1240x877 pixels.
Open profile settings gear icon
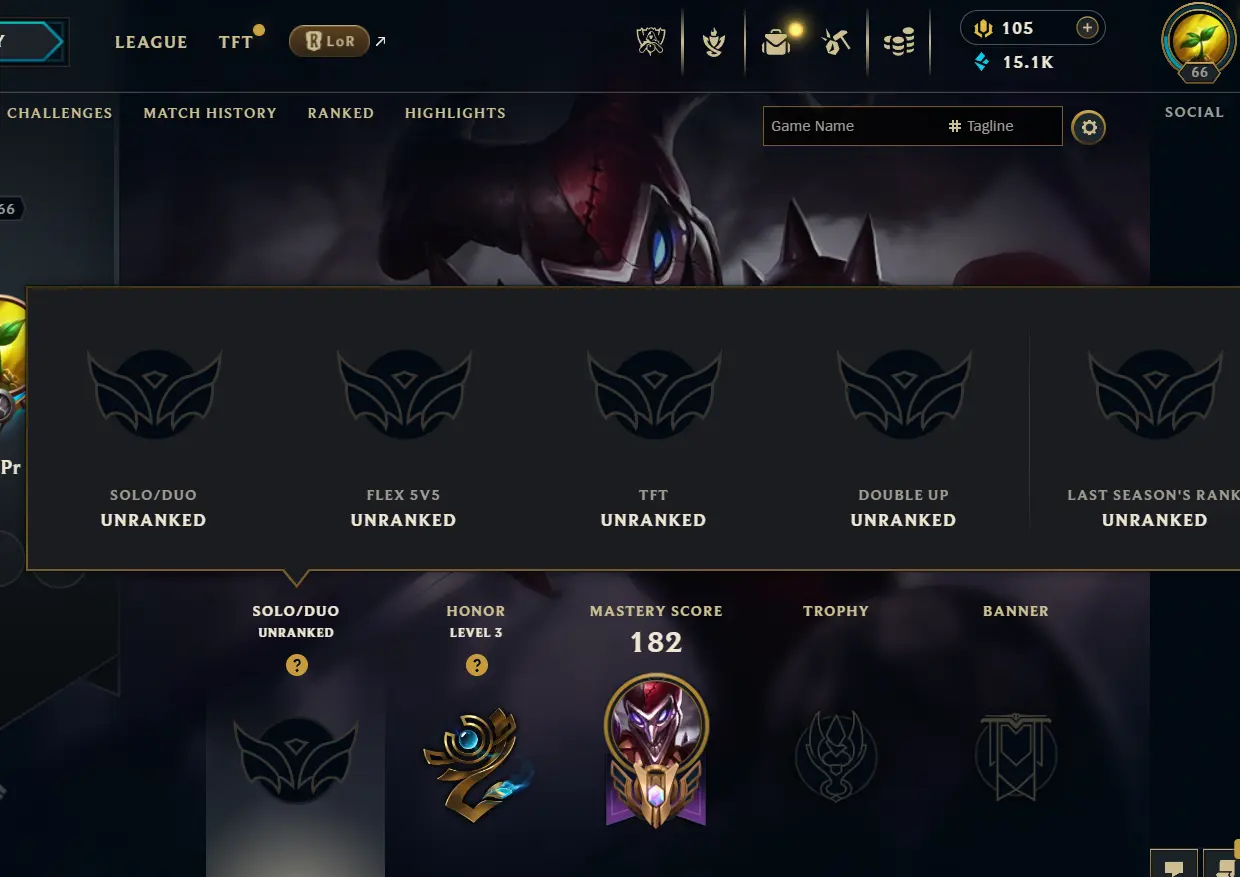1089,127
